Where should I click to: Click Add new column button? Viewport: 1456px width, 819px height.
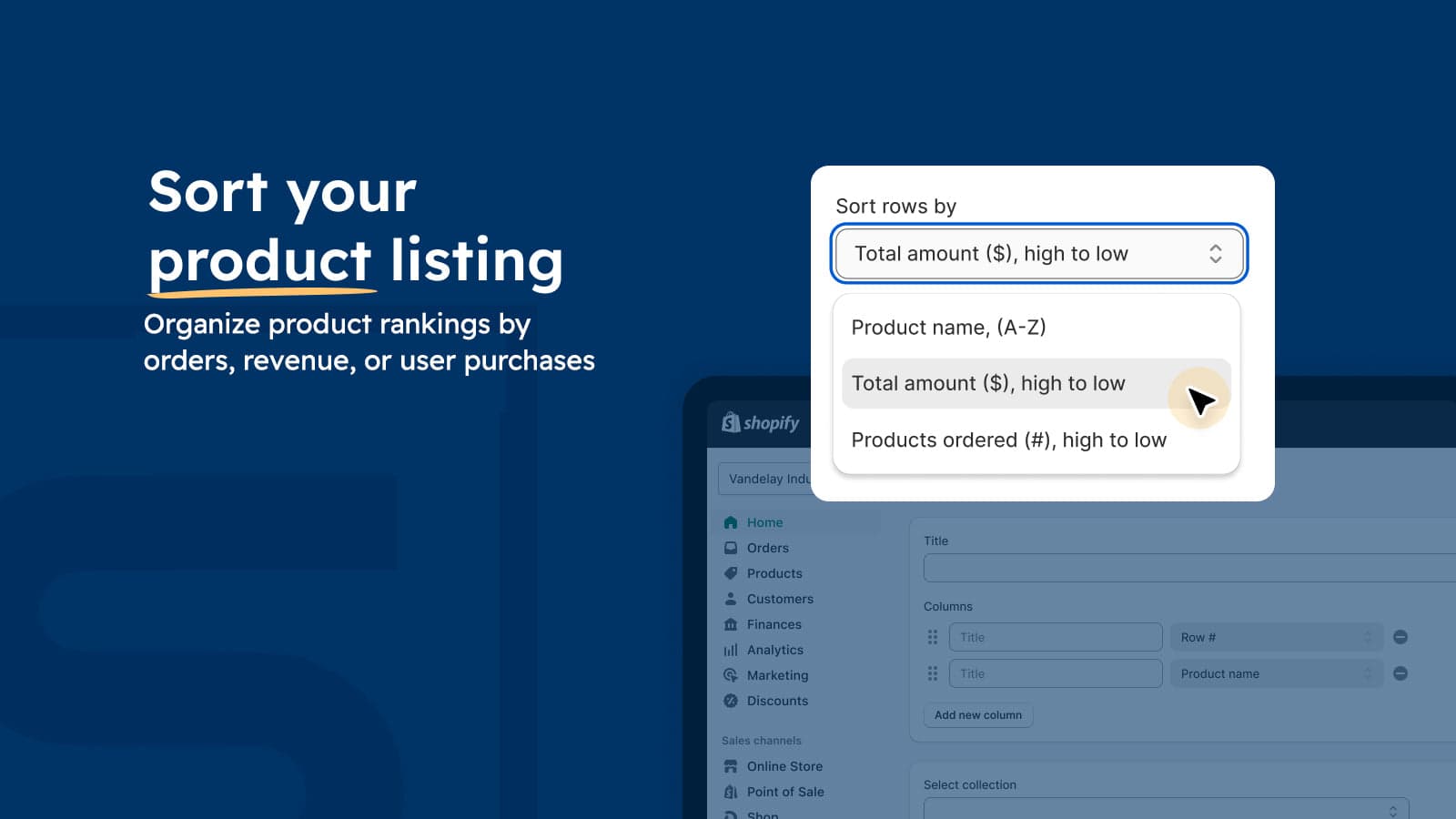978,715
